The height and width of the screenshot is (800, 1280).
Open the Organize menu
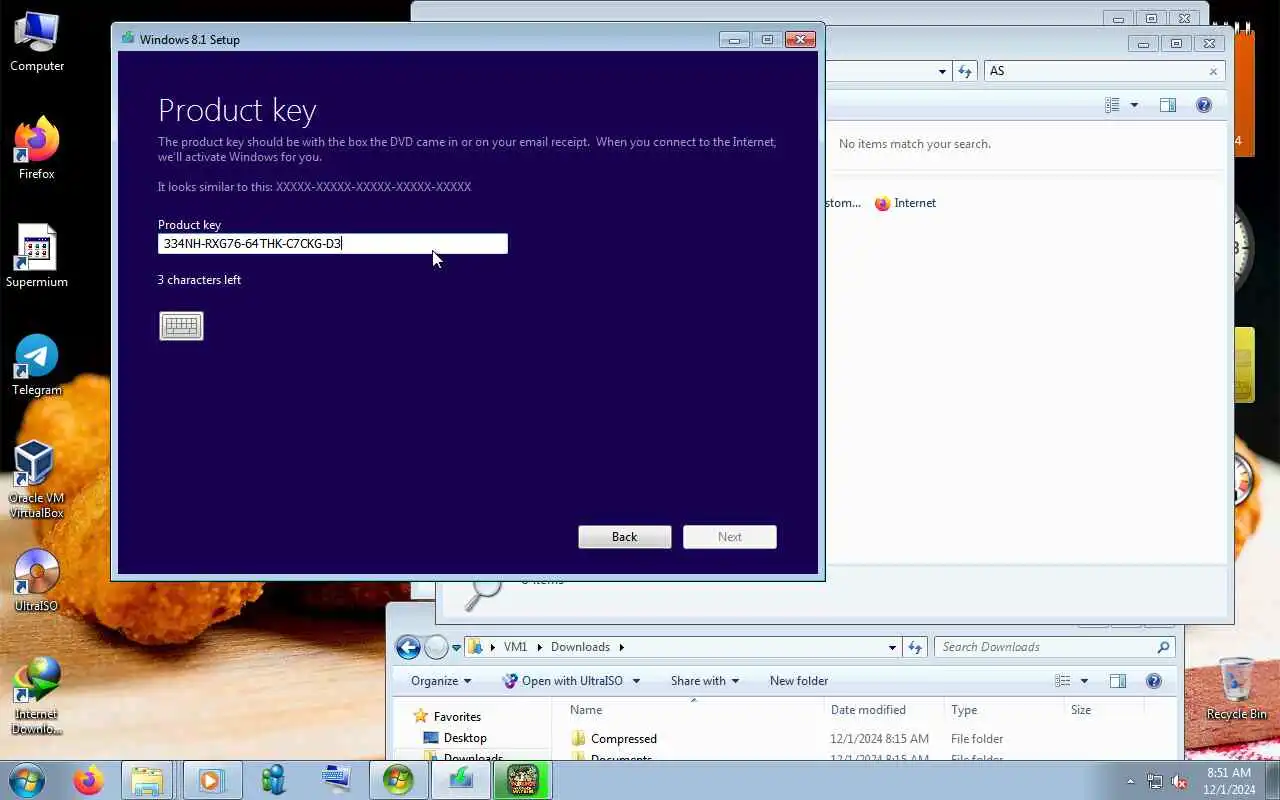click(440, 681)
